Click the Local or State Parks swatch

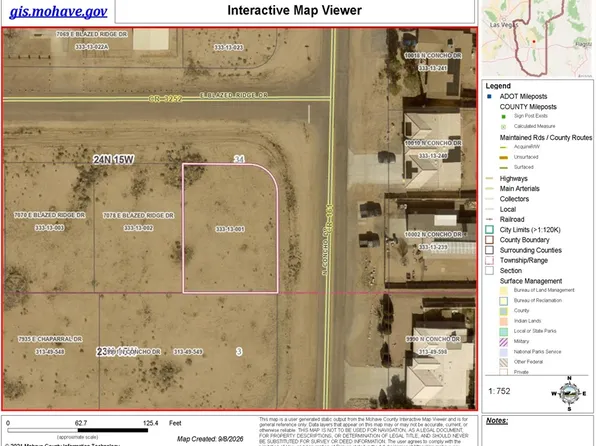coord(504,332)
